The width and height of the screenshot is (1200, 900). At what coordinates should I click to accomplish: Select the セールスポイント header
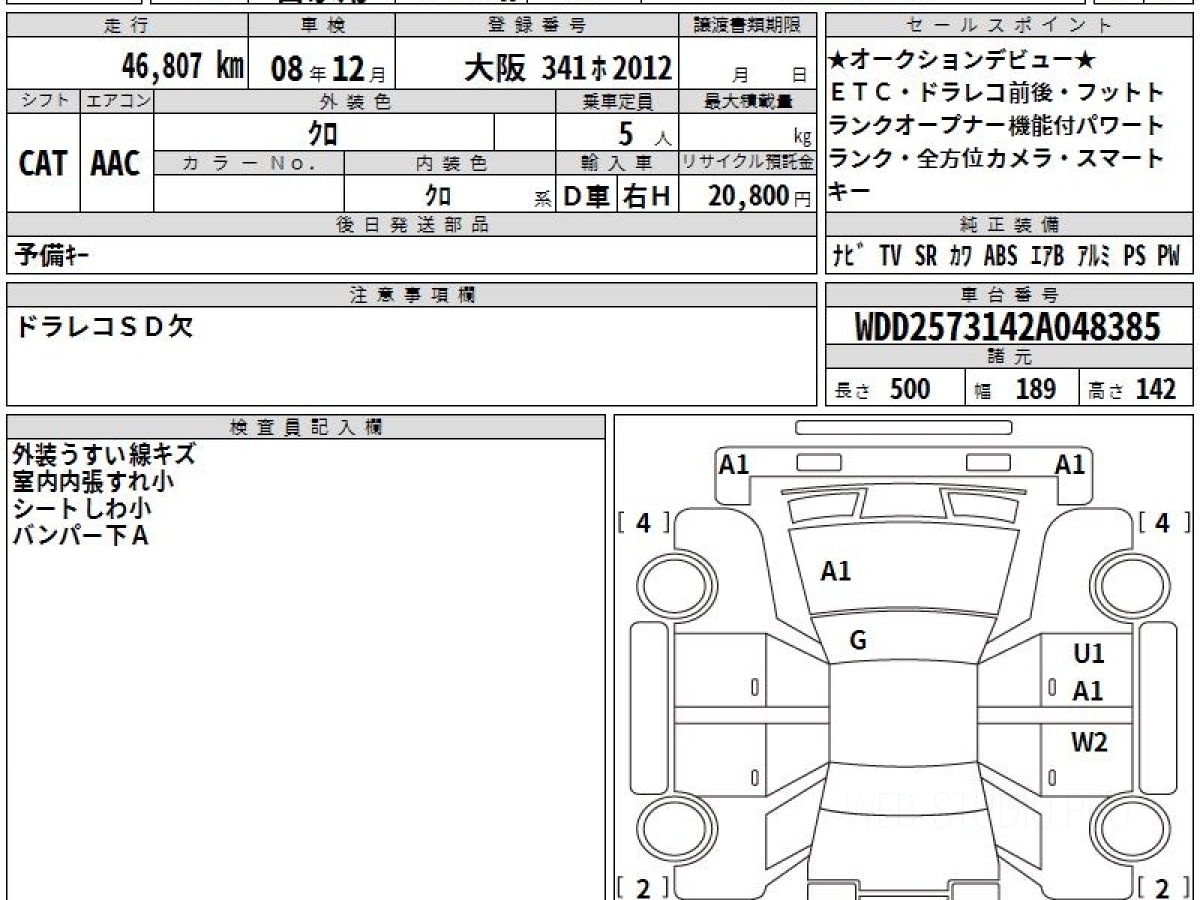click(1009, 26)
